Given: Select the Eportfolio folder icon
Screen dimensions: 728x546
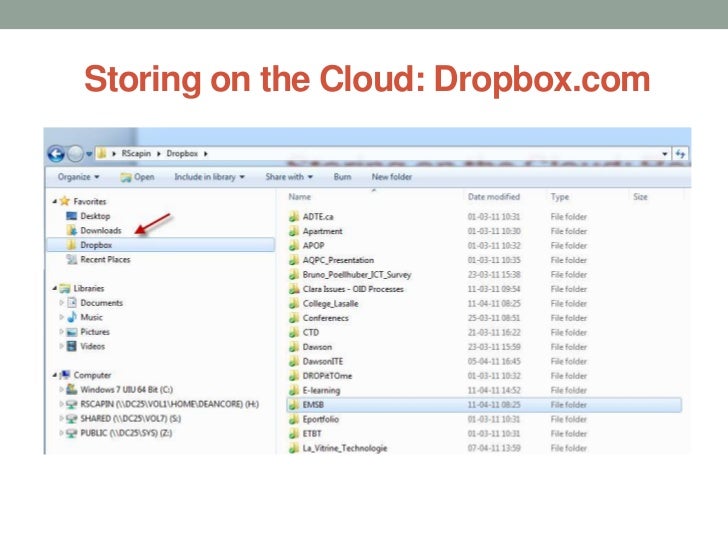Looking at the screenshot, I should click(293, 419).
